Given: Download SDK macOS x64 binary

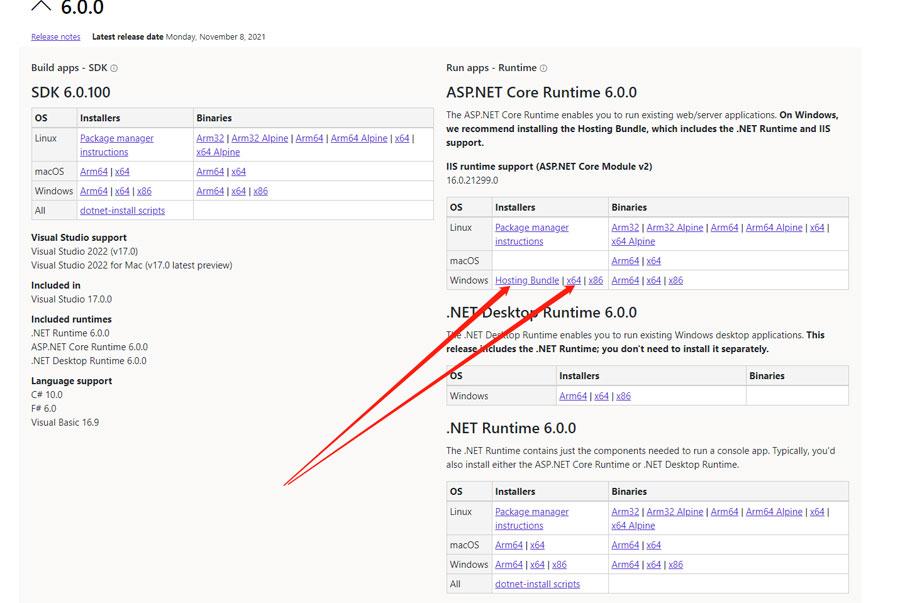Looking at the screenshot, I should [x=239, y=172].
